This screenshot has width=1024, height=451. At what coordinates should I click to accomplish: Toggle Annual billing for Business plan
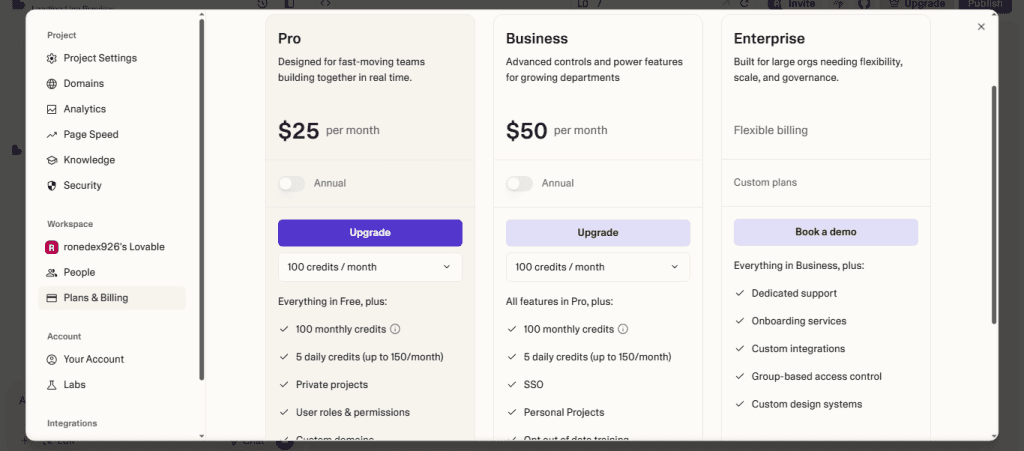point(519,183)
